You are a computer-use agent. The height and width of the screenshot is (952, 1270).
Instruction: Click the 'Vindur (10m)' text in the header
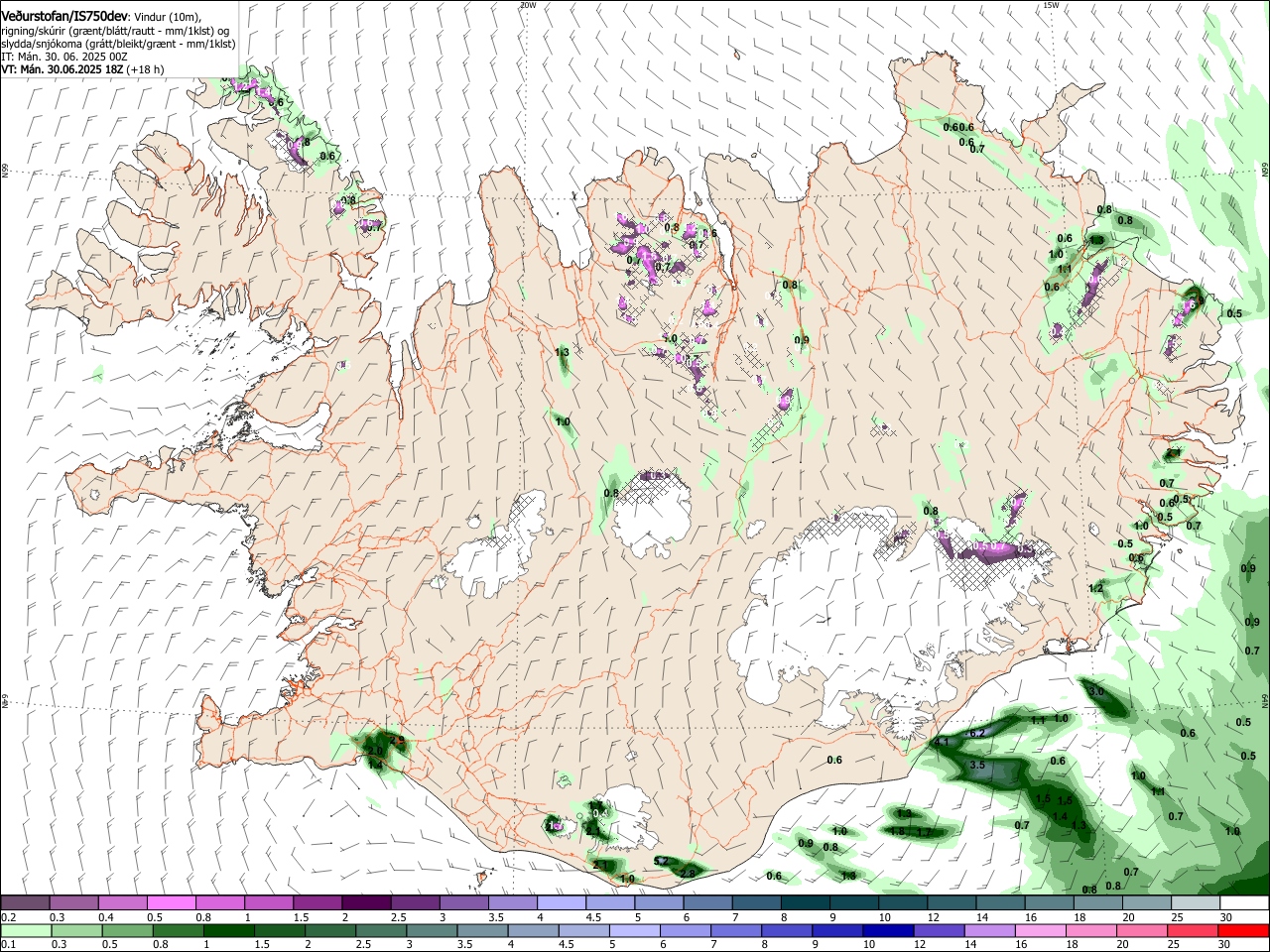click(168, 17)
